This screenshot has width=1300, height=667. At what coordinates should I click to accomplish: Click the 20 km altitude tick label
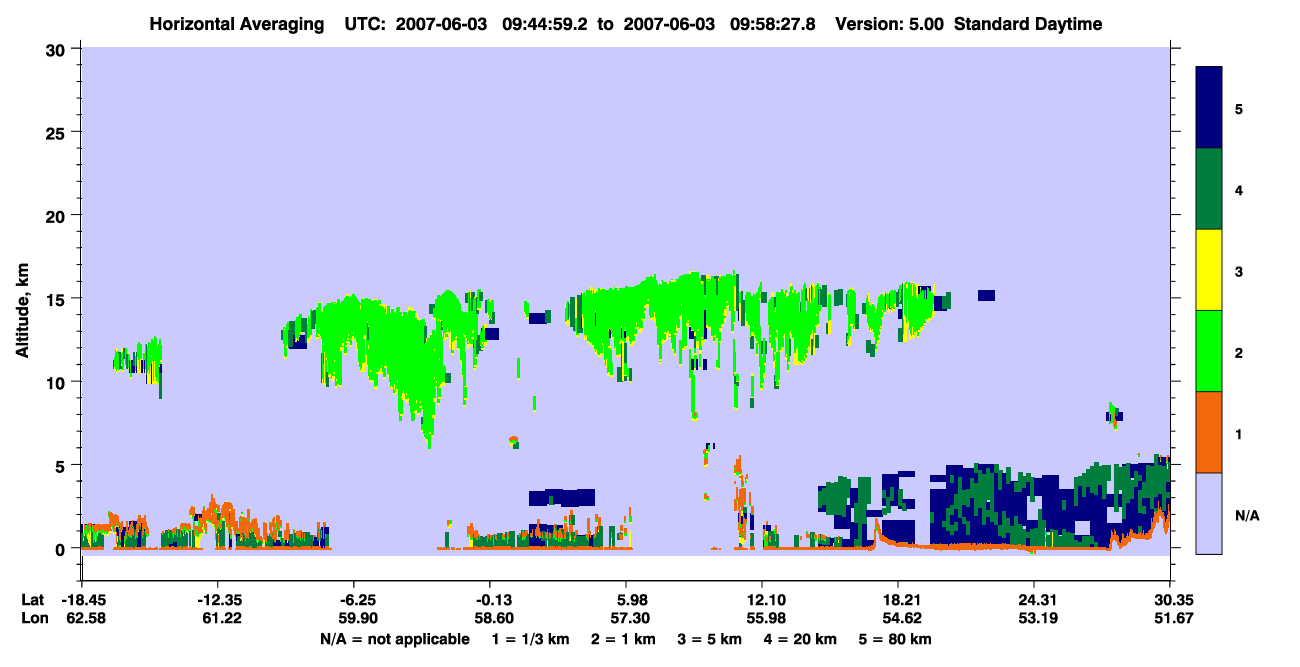[56, 215]
